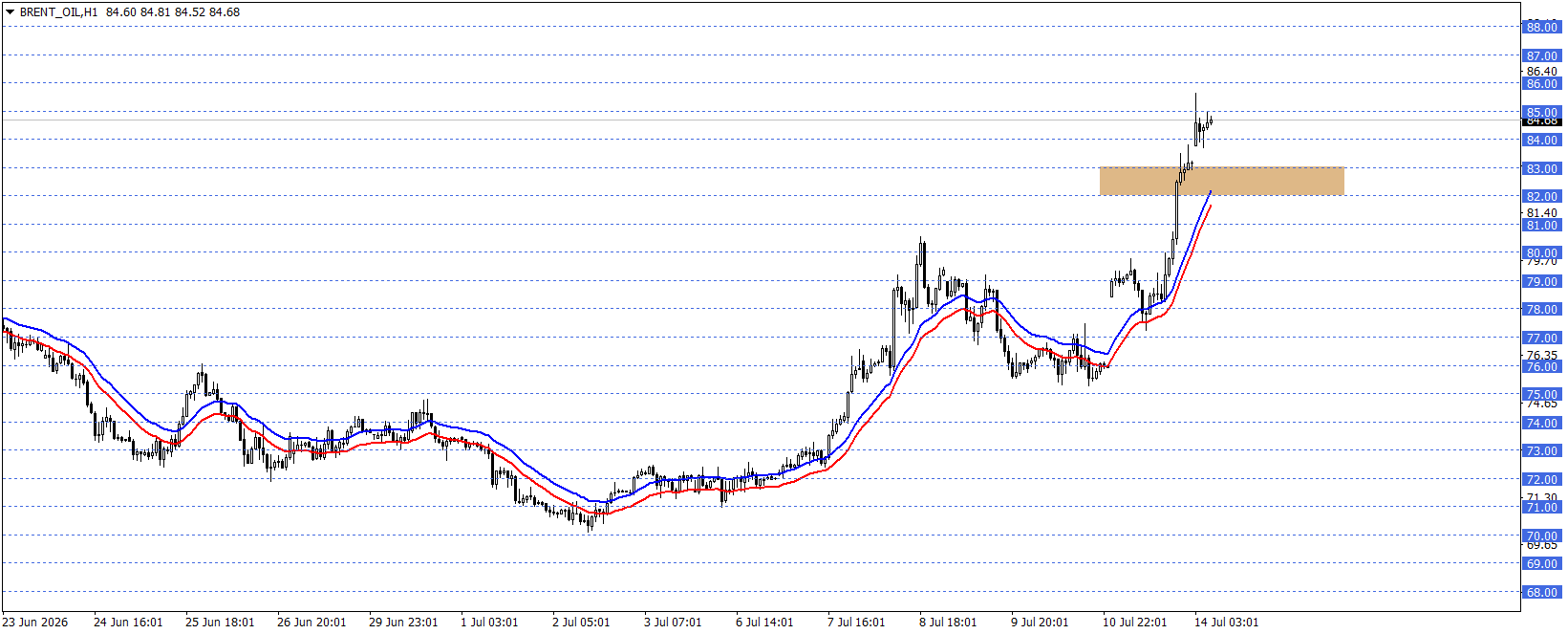
Task: Click the 70.00 price level label
Action: (x=1541, y=536)
